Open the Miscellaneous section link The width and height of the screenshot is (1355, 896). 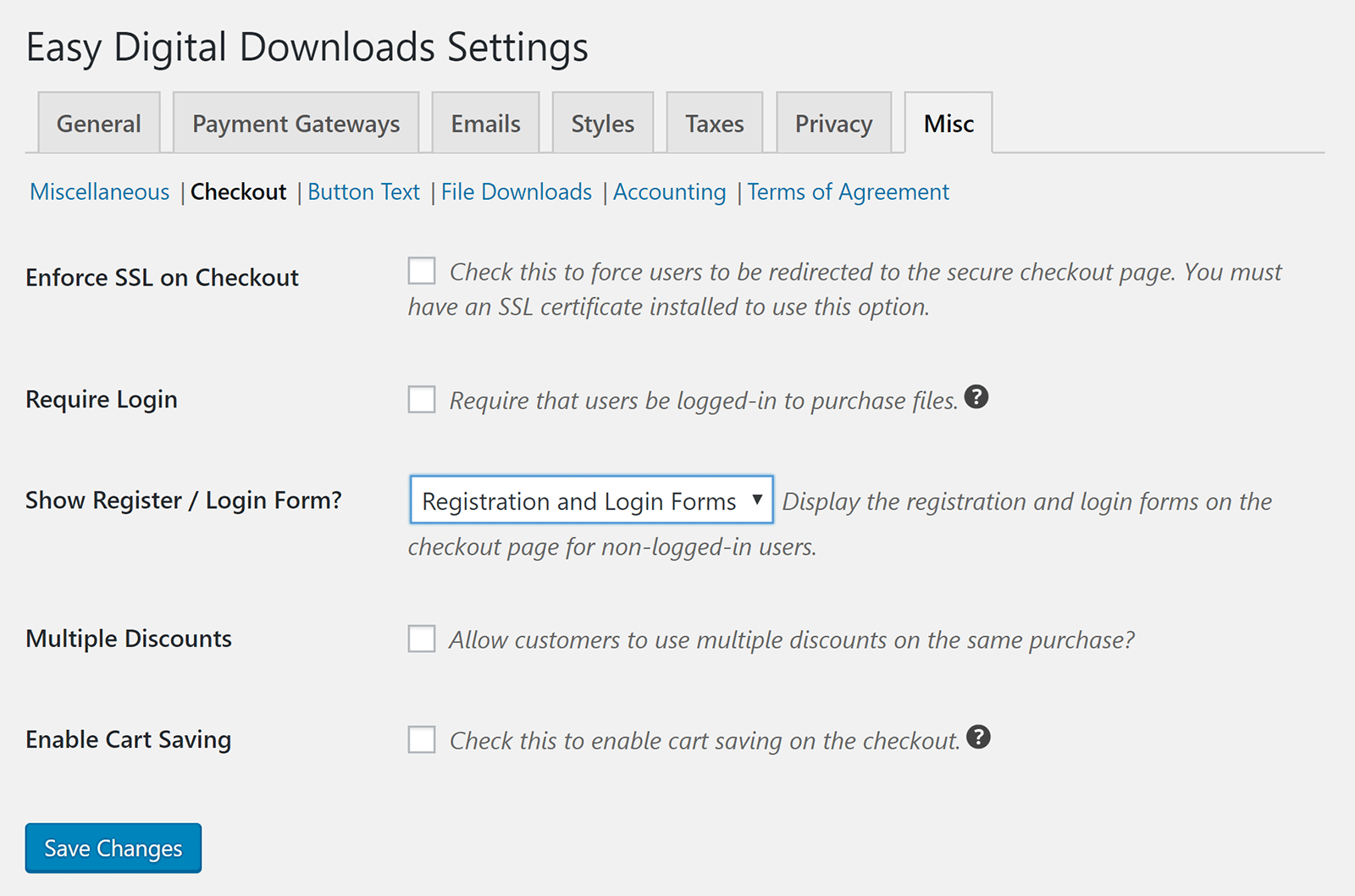[100, 192]
